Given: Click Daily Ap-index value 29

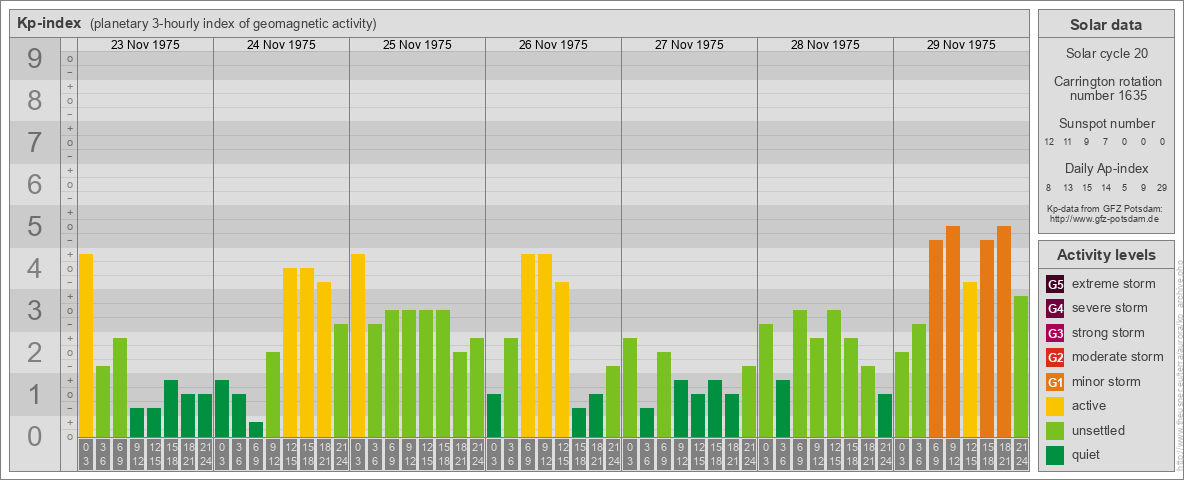Looking at the screenshot, I should pos(1161,187).
